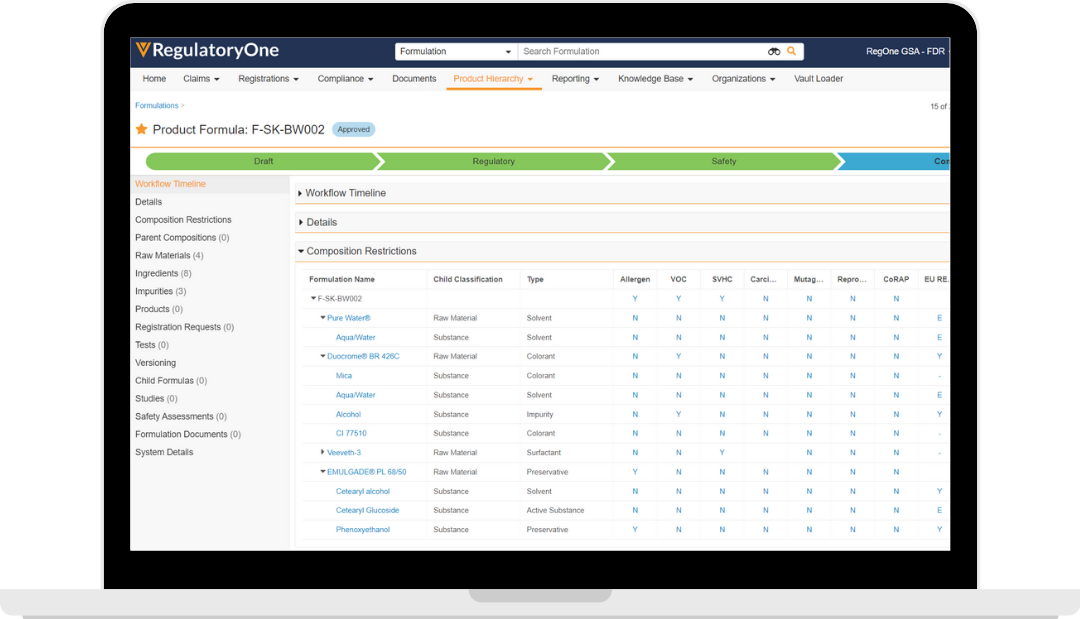Click the Safety lifecycle stage
The width and height of the screenshot is (1080, 619).
(723, 161)
